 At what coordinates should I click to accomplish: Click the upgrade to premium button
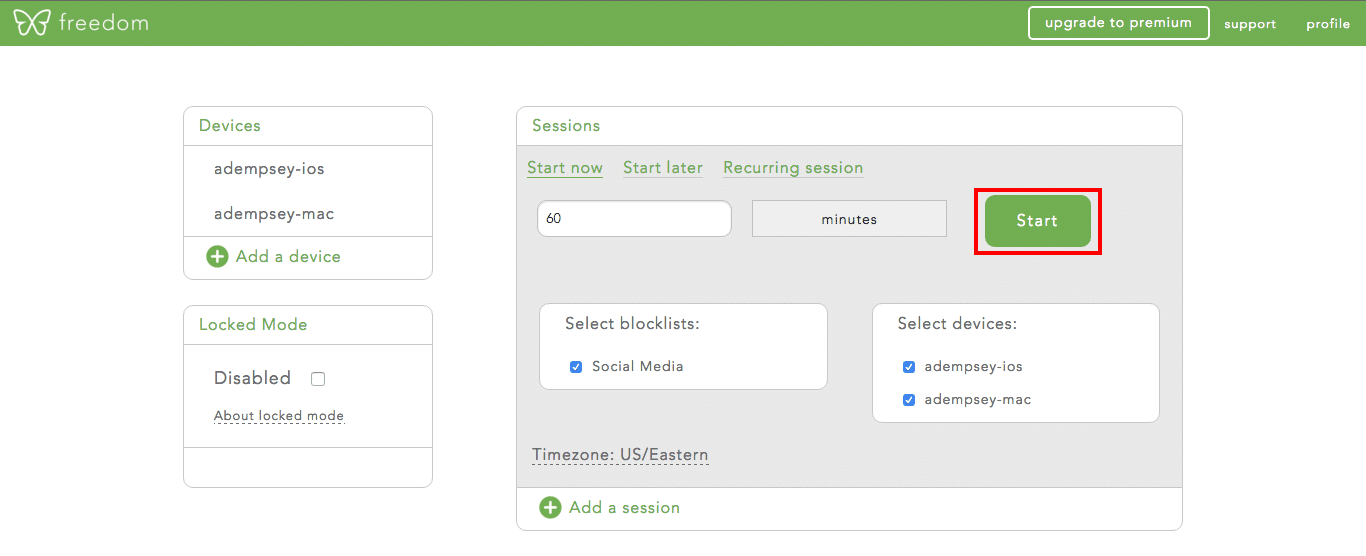(1118, 23)
